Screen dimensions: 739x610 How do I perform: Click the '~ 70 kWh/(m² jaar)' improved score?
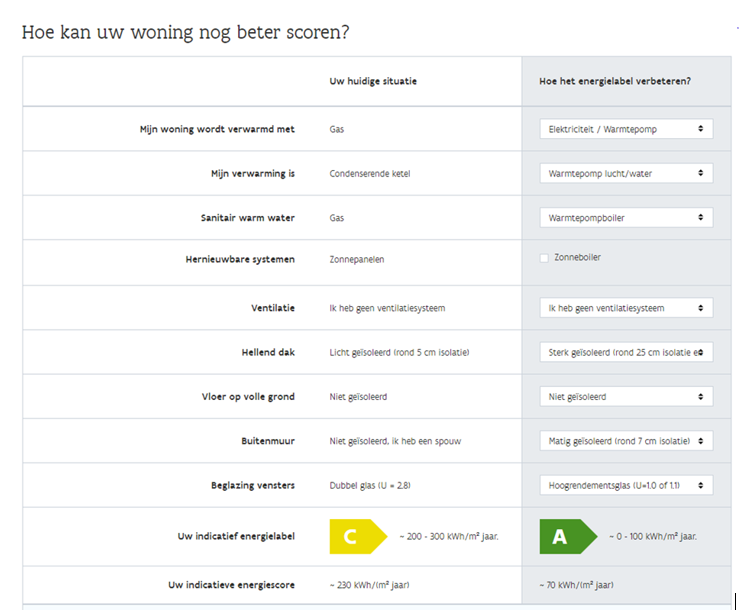point(576,585)
